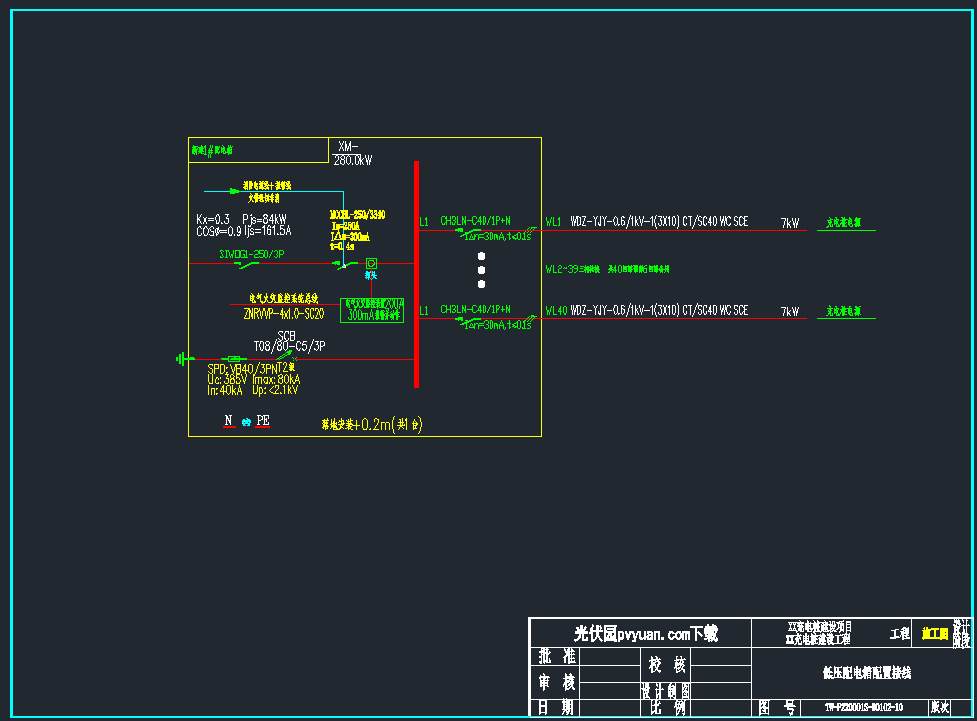Select the middle white ellipsis dot
The height and width of the screenshot is (721, 977).
(481, 270)
